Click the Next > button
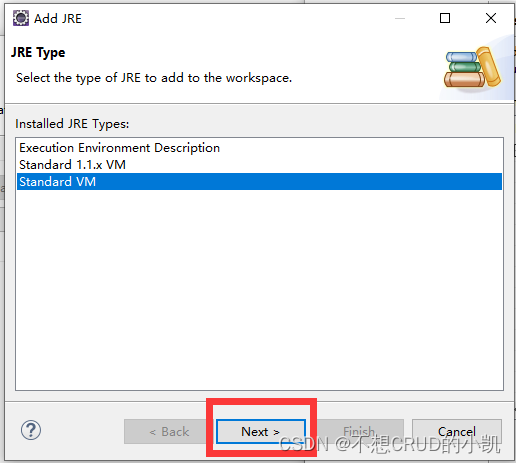Image resolution: width=516 pixels, height=463 pixels. click(261, 432)
